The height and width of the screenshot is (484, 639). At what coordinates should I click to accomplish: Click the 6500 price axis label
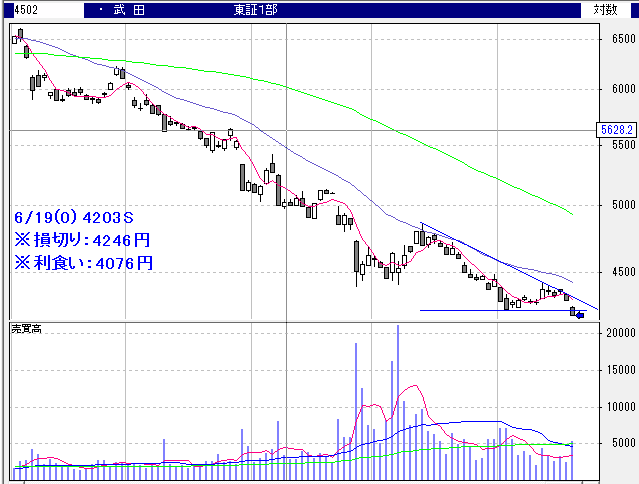617,39
